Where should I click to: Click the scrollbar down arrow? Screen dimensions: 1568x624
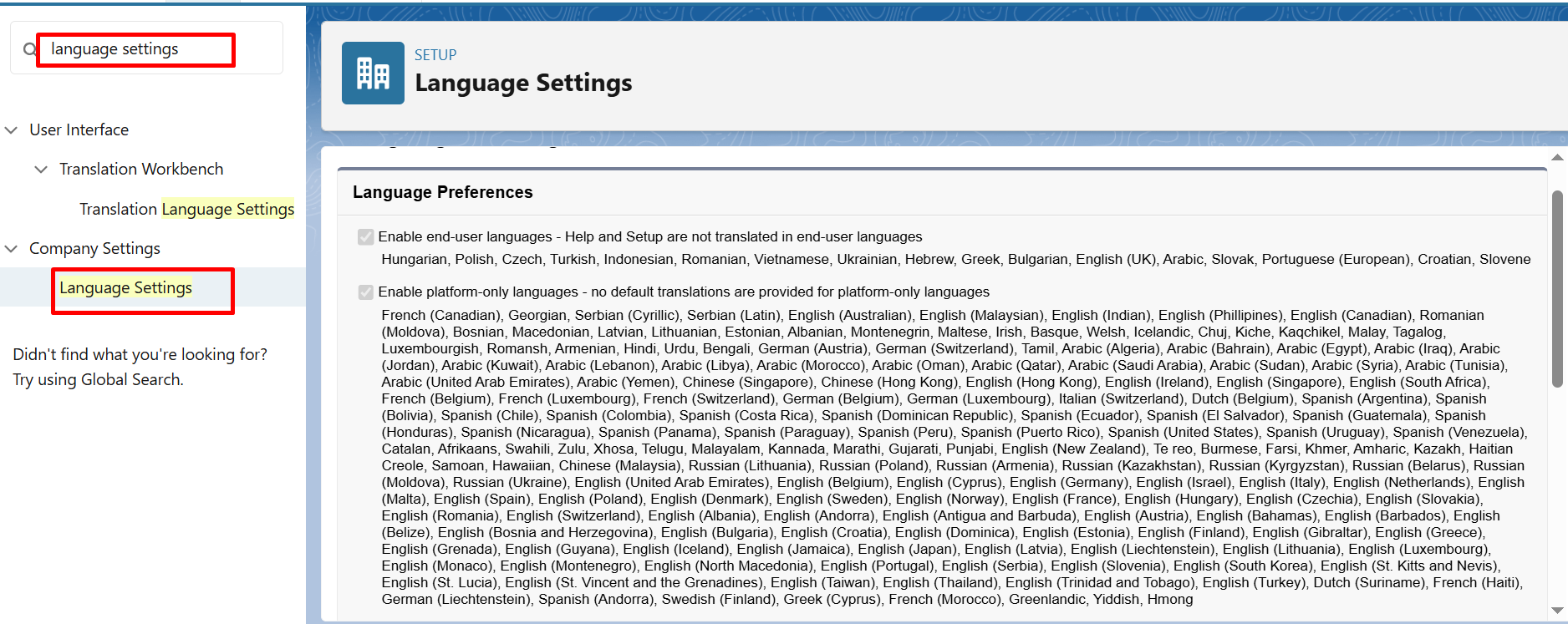pyautogui.click(x=1557, y=611)
